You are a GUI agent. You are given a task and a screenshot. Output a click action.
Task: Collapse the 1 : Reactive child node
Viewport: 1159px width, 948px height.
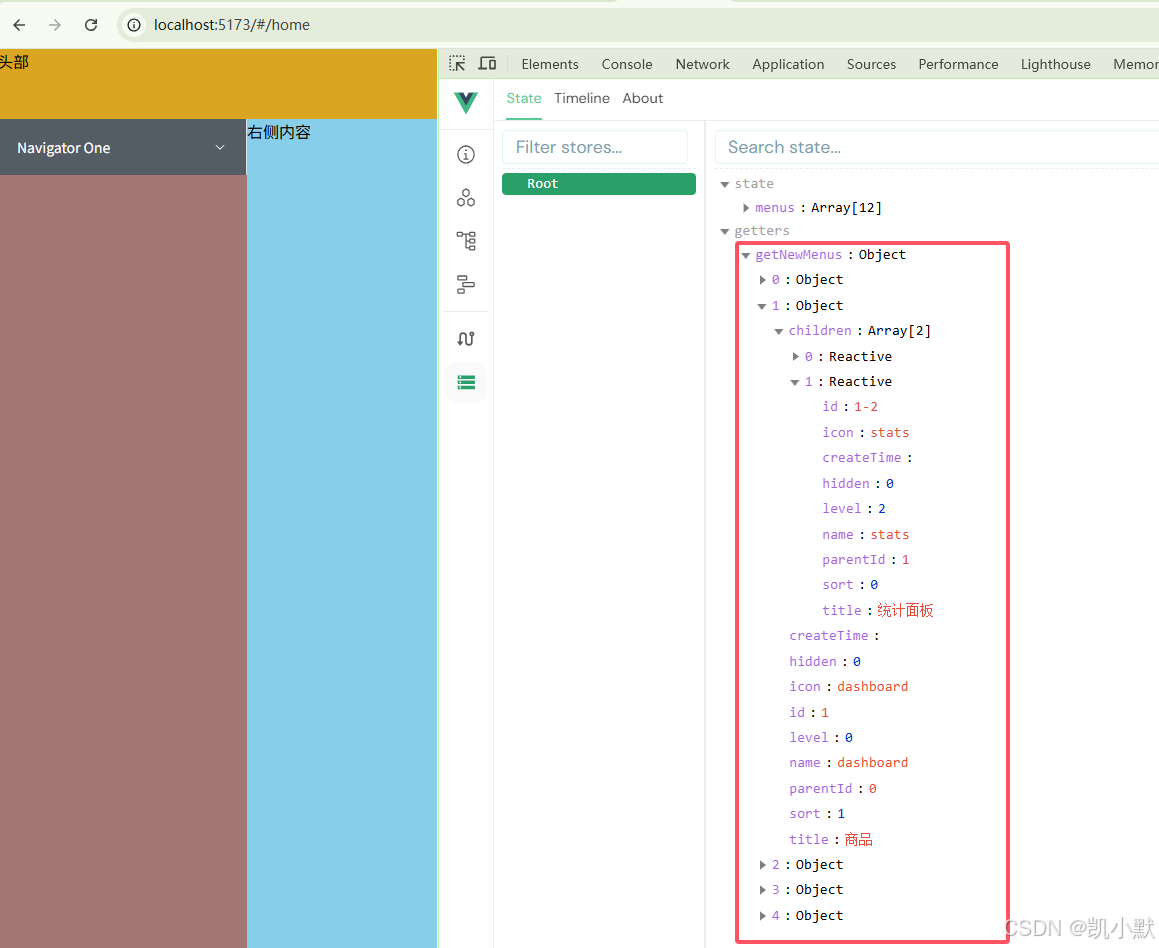tap(795, 382)
